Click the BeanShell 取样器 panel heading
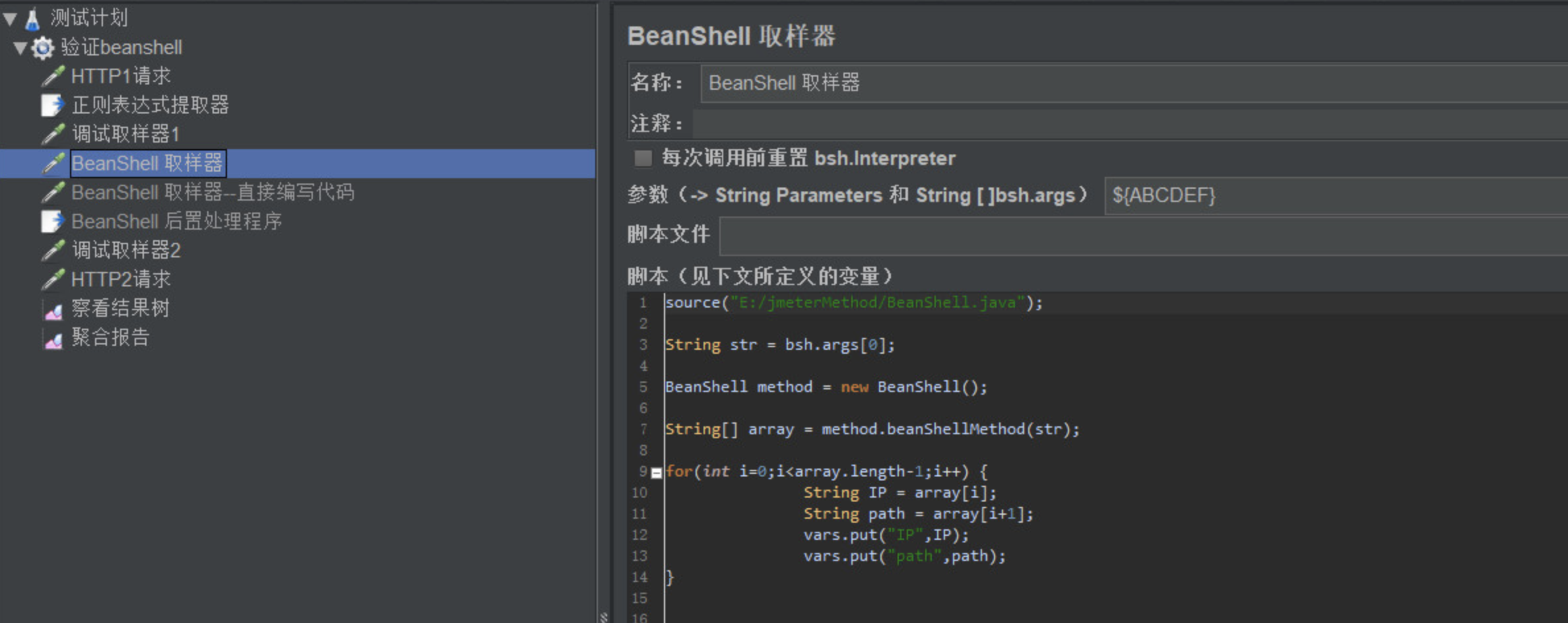 point(732,36)
